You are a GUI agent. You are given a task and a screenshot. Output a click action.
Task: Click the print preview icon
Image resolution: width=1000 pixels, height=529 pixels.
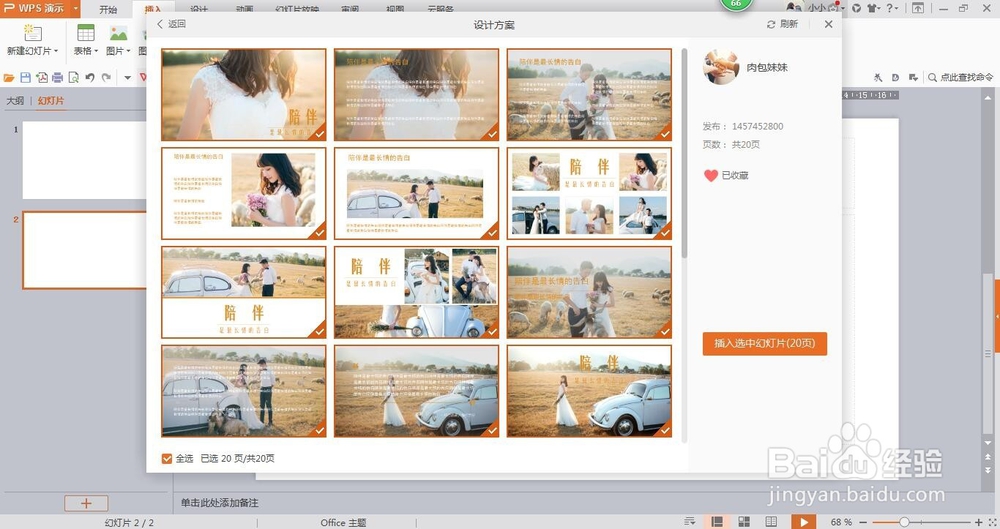74,77
